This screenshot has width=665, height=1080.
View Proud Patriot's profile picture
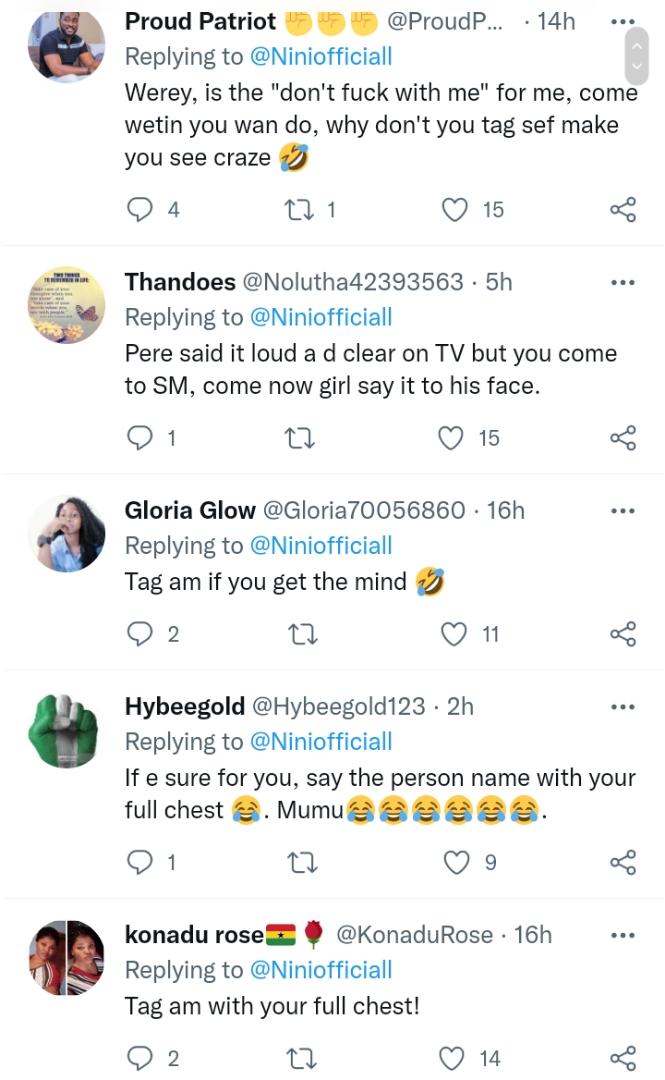[x=66, y=46]
